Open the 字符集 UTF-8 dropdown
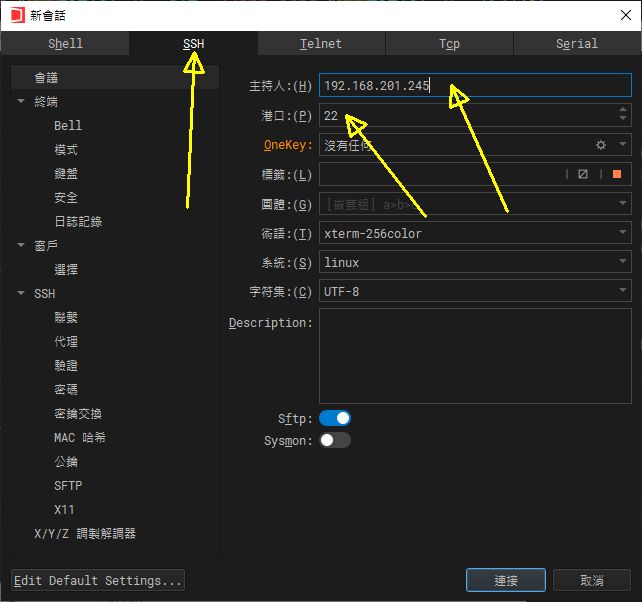642x602 pixels. tap(475, 292)
